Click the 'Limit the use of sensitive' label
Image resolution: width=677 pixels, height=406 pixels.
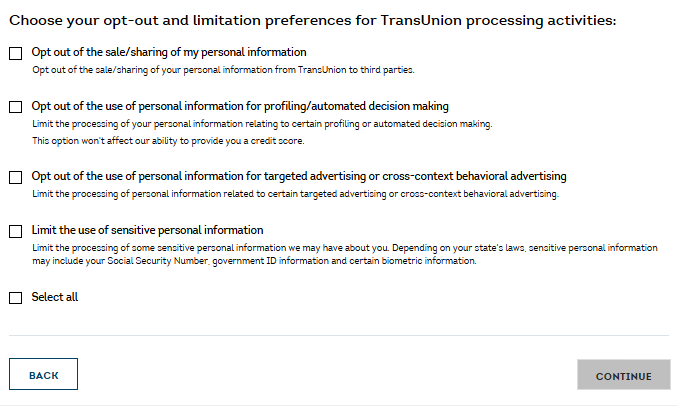click(147, 230)
